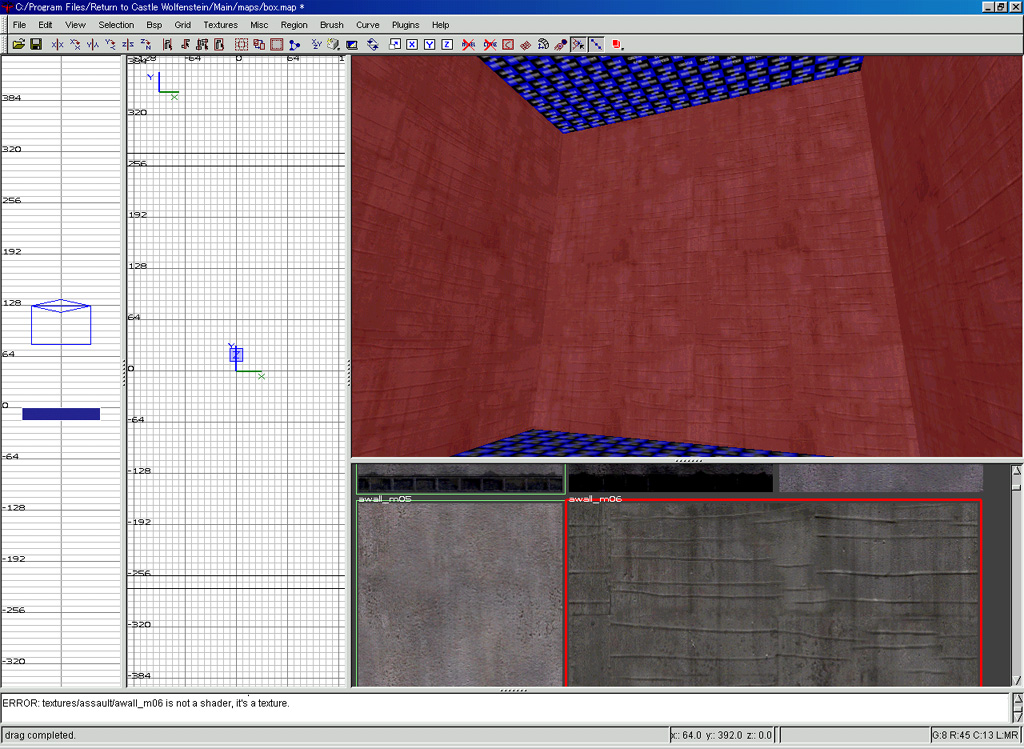Click the solid blue bar in Z view

61,414
